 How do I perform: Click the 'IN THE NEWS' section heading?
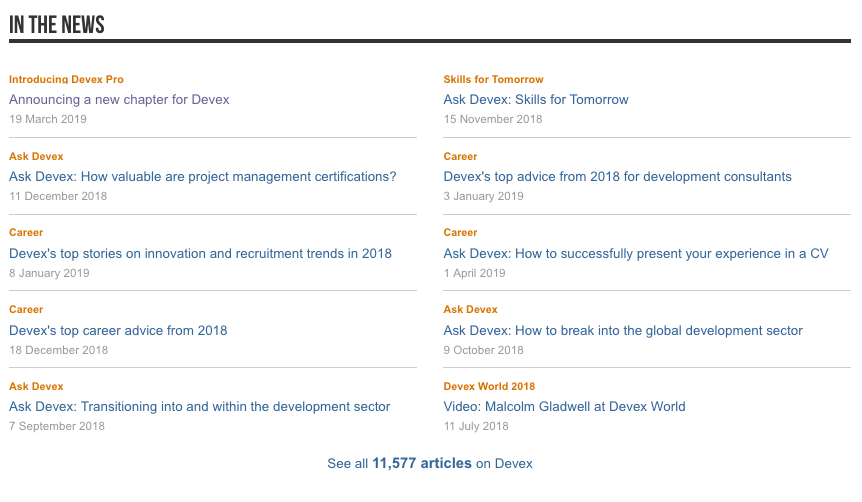57,25
